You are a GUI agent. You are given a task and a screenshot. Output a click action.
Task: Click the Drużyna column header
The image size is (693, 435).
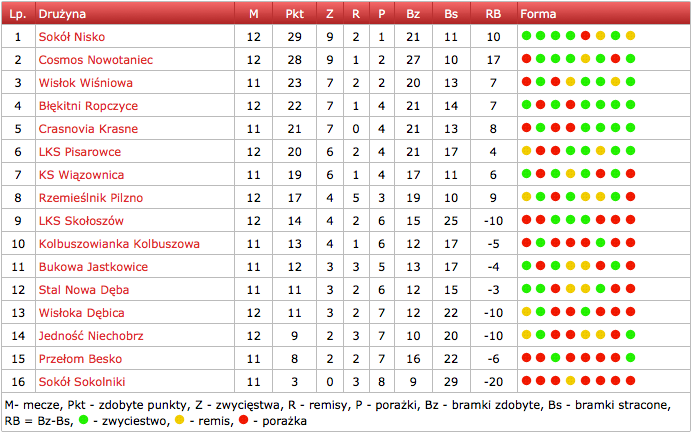pos(62,14)
